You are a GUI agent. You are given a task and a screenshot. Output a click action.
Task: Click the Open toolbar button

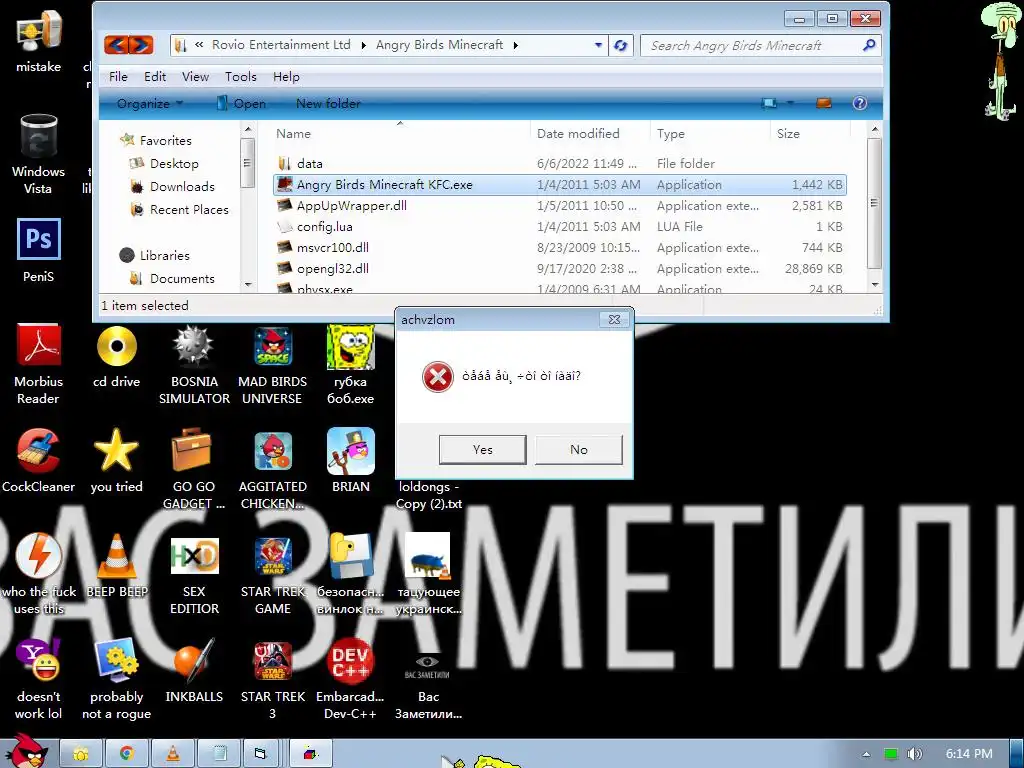(x=241, y=104)
